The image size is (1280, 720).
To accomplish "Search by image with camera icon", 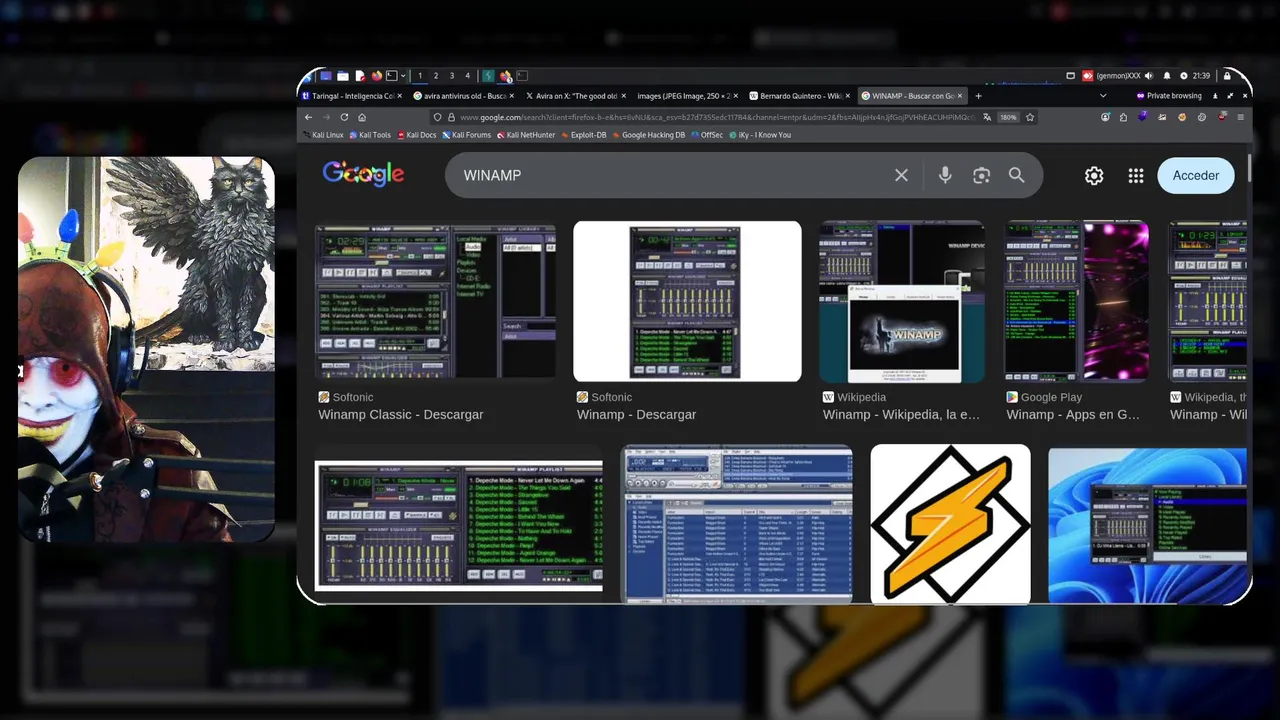I will [x=981, y=175].
